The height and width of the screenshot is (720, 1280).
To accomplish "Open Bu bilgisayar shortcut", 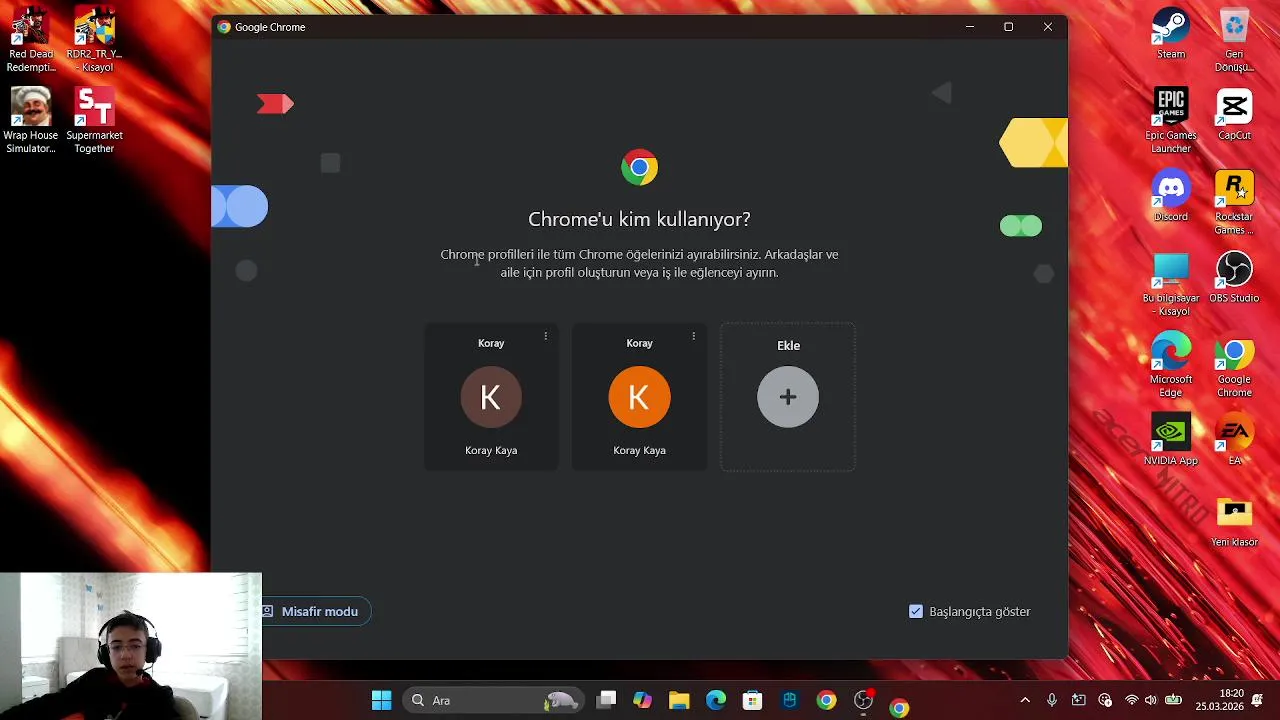I will pyautogui.click(x=1171, y=284).
